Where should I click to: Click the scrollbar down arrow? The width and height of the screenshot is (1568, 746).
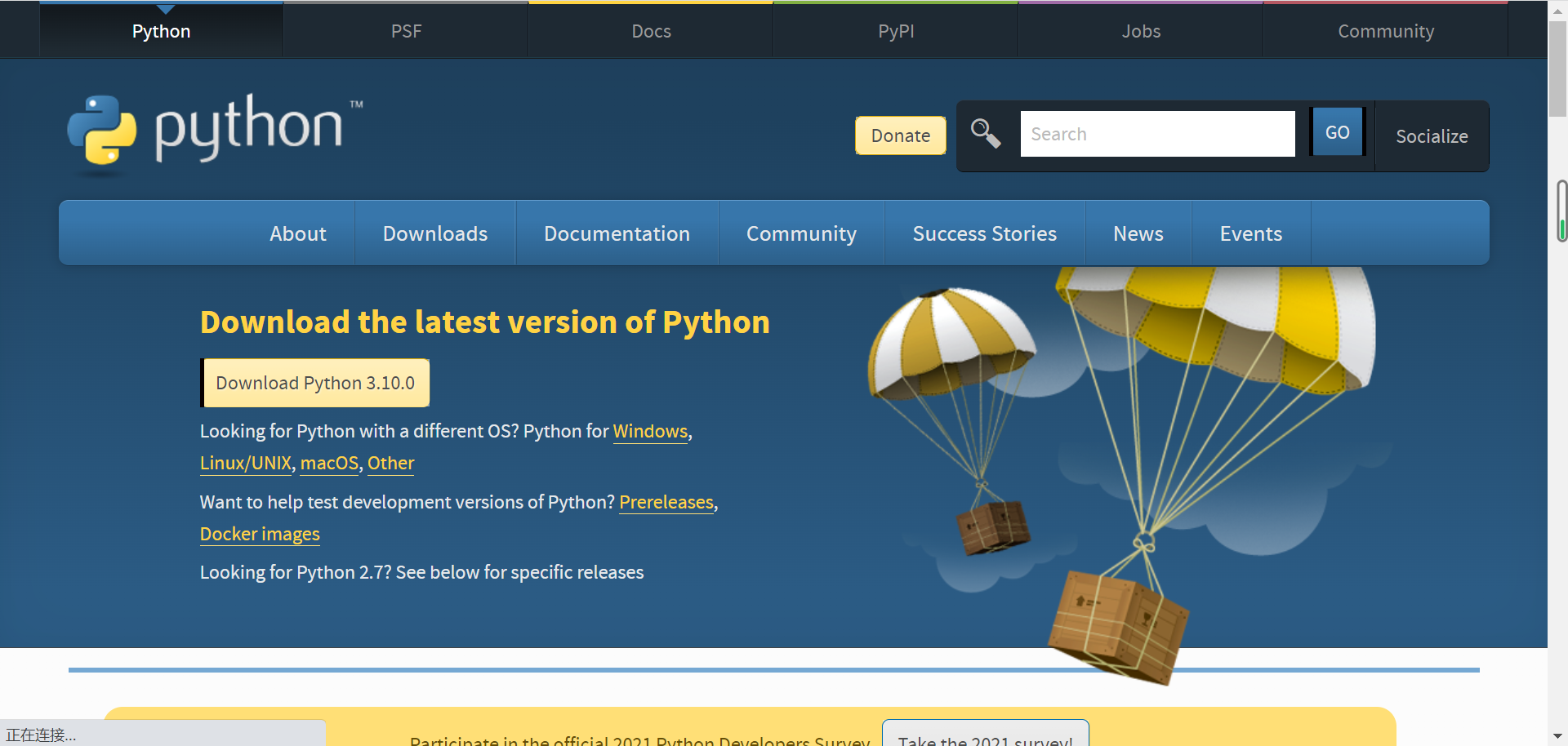(1557, 736)
